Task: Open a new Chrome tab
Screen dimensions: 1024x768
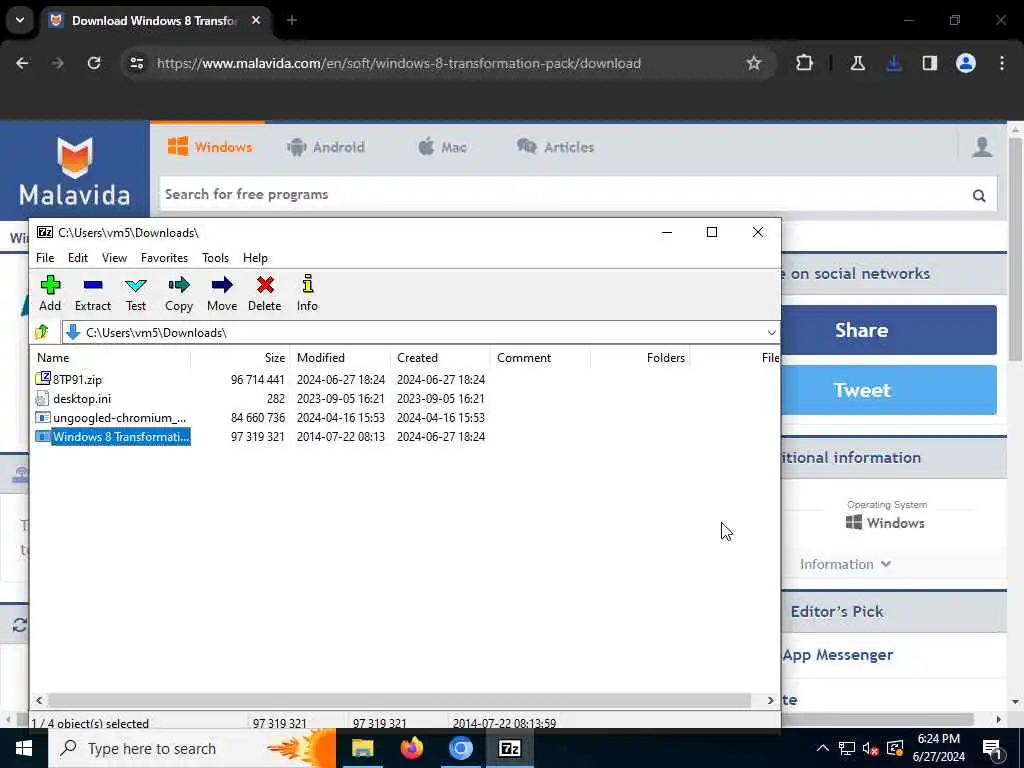Action: (292, 20)
